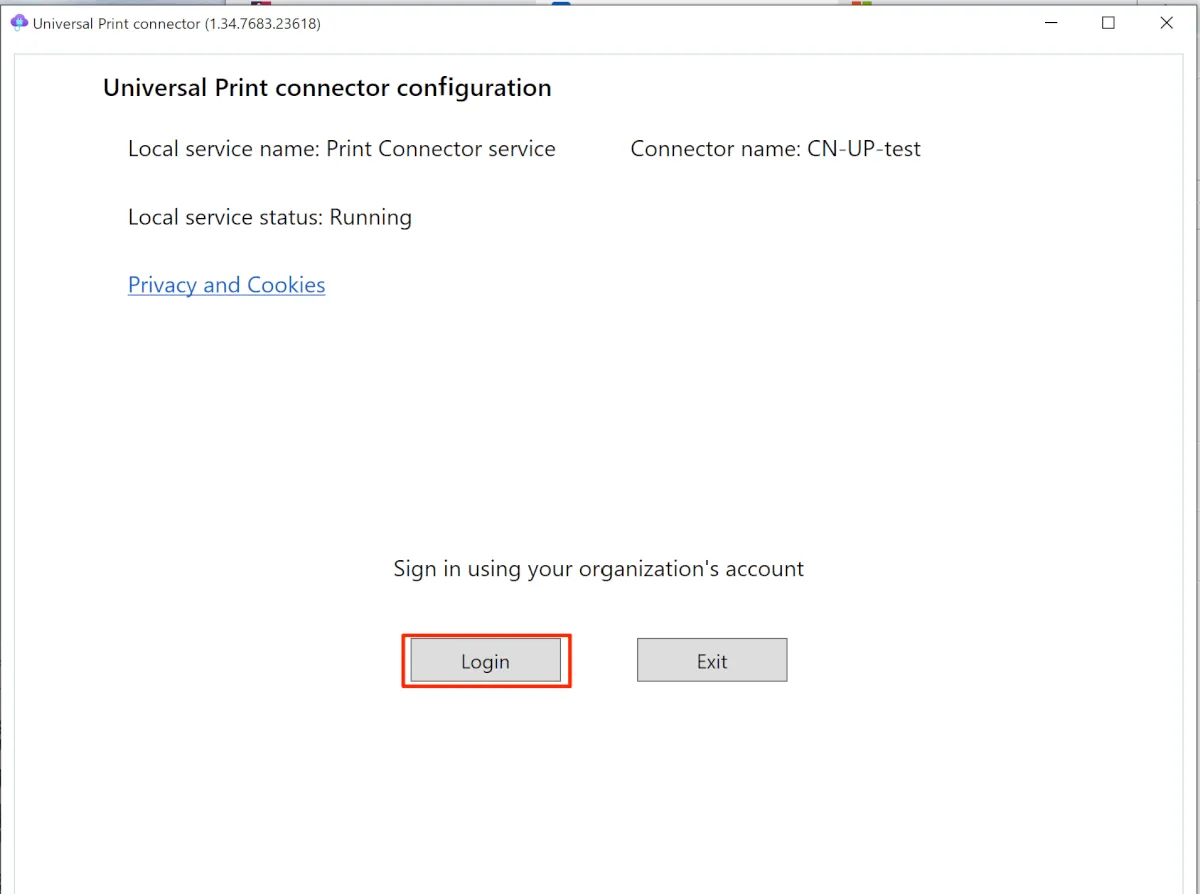Click the word Running in service status
Screen dimensions: 1200x894
370,217
